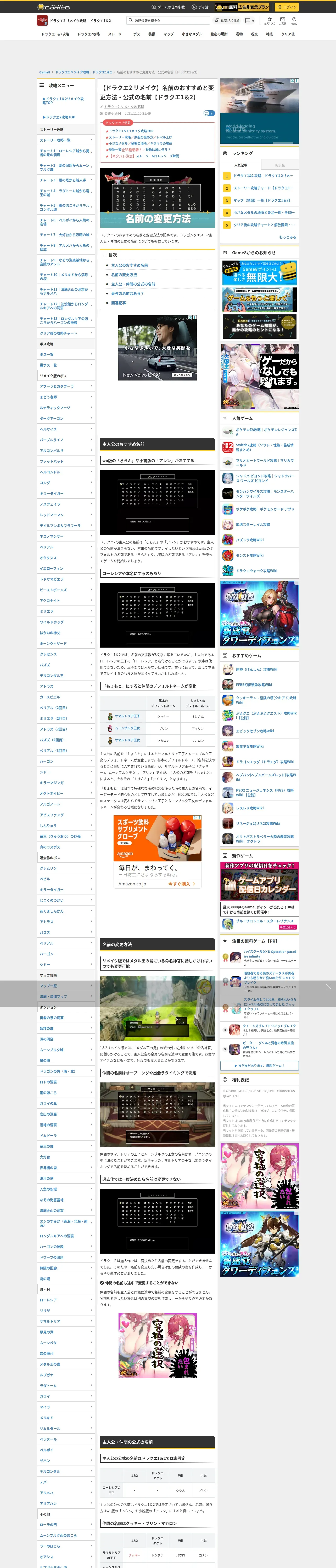This screenshot has height=1568, width=336.
Task: Select the 人気記事 ranking tab
Action: (240, 165)
